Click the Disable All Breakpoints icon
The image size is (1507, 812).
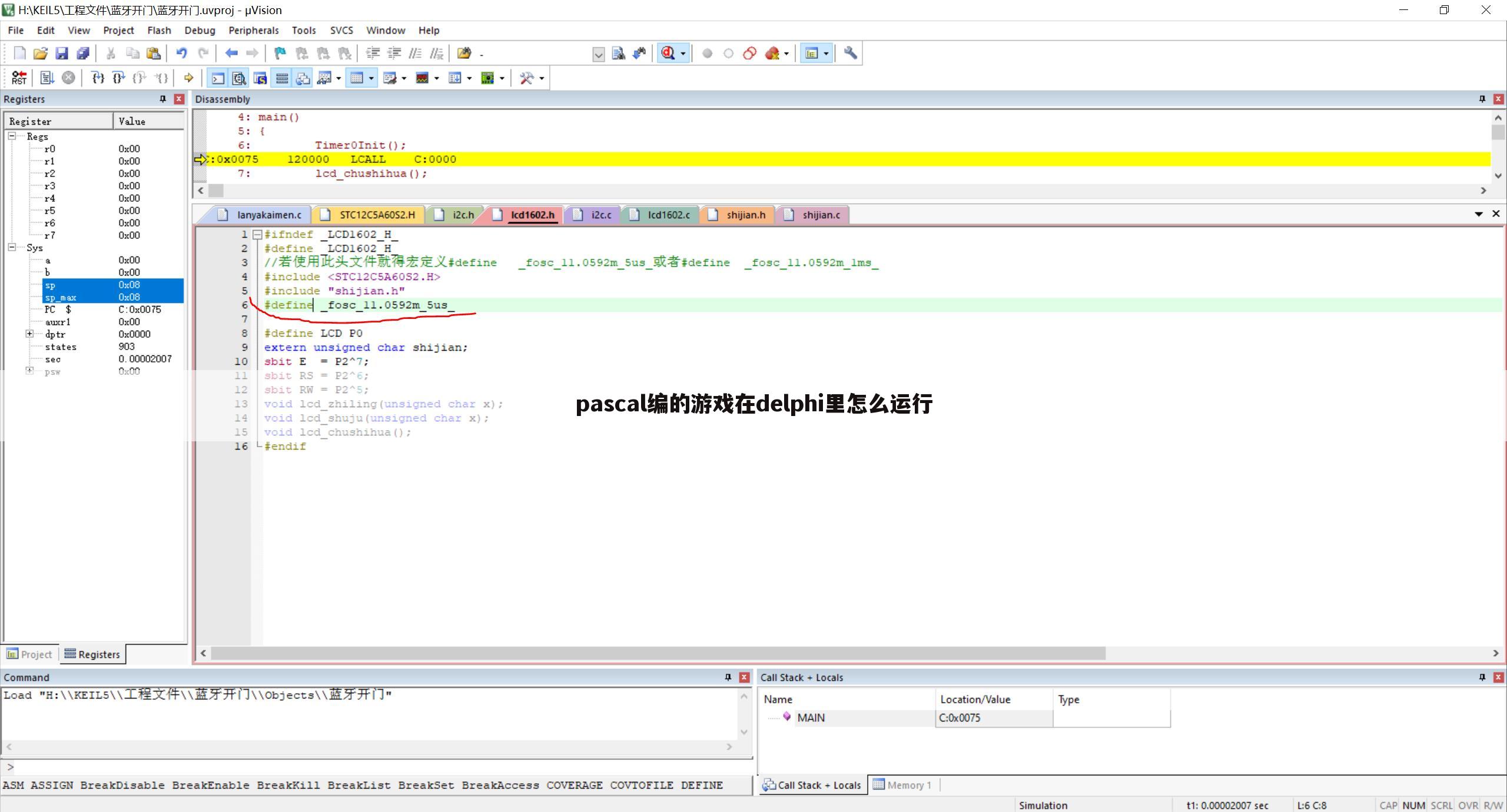point(749,54)
